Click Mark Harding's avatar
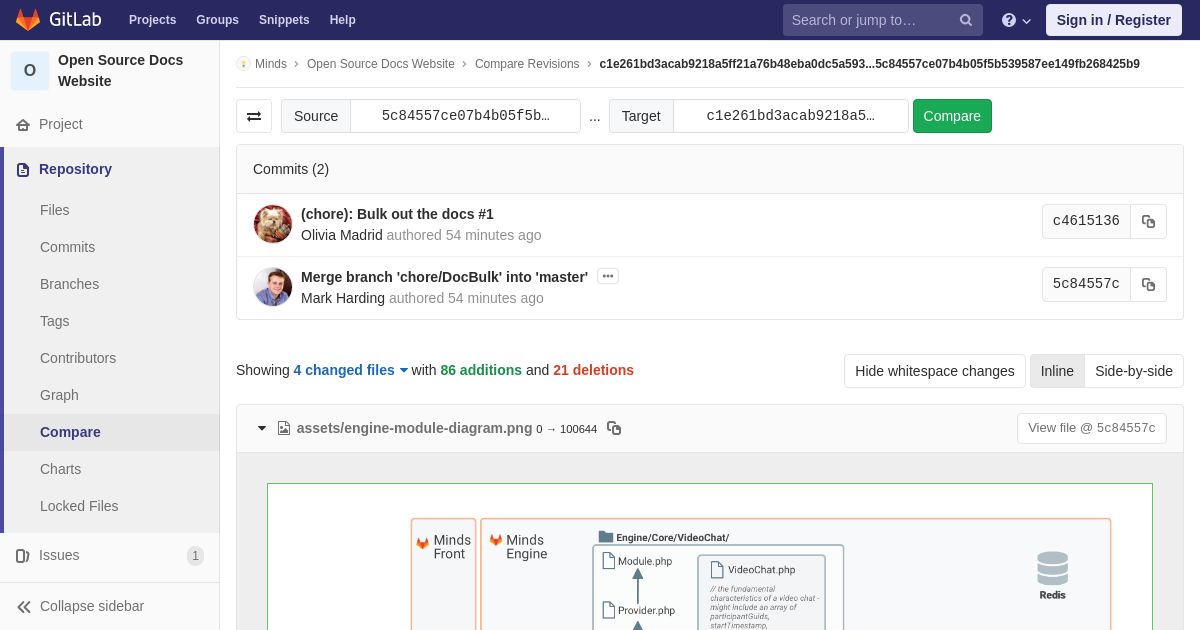Viewport: 1200px width, 630px height. (x=273, y=287)
